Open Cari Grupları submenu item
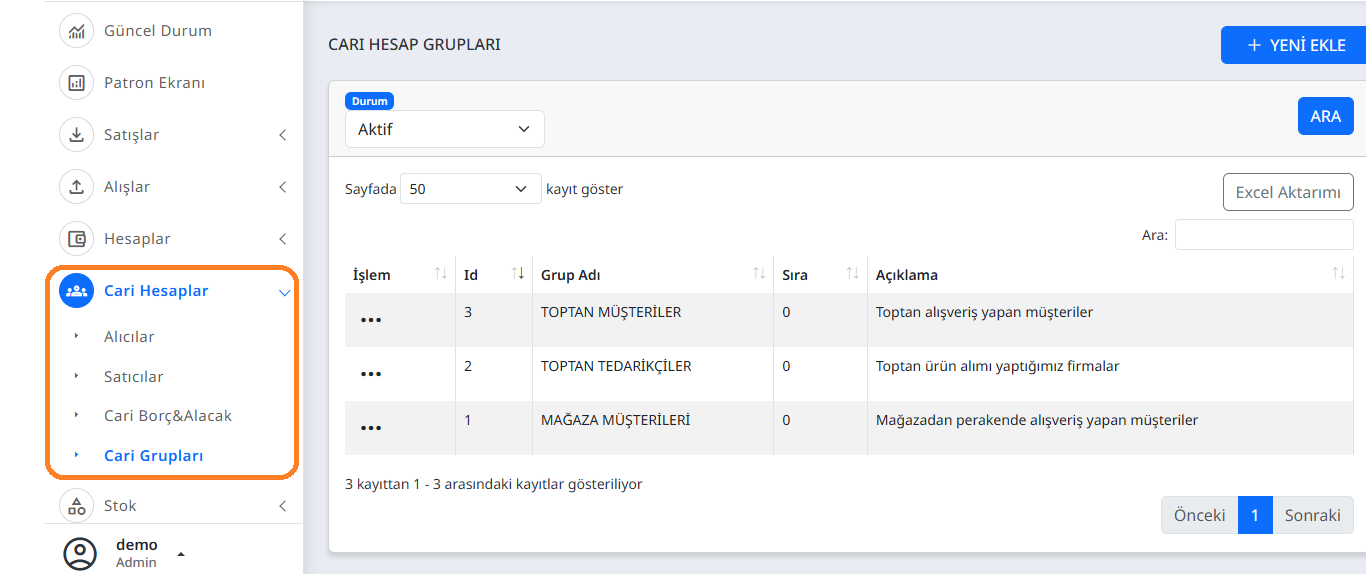This screenshot has height=574, width=1366. tap(154, 456)
